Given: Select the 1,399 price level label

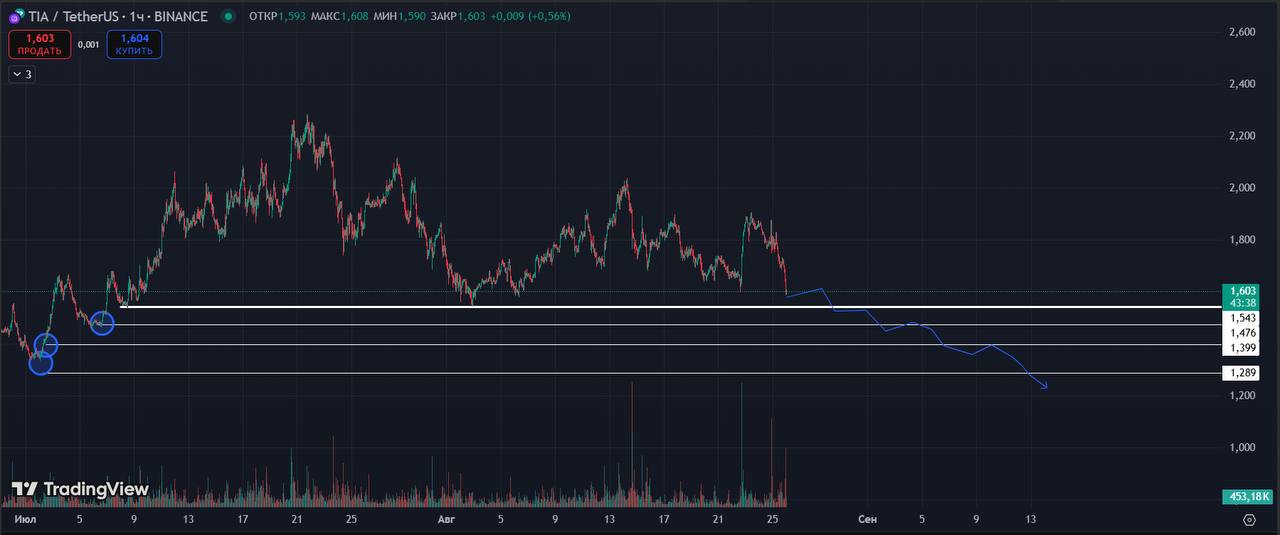Looking at the screenshot, I should pos(1243,347).
